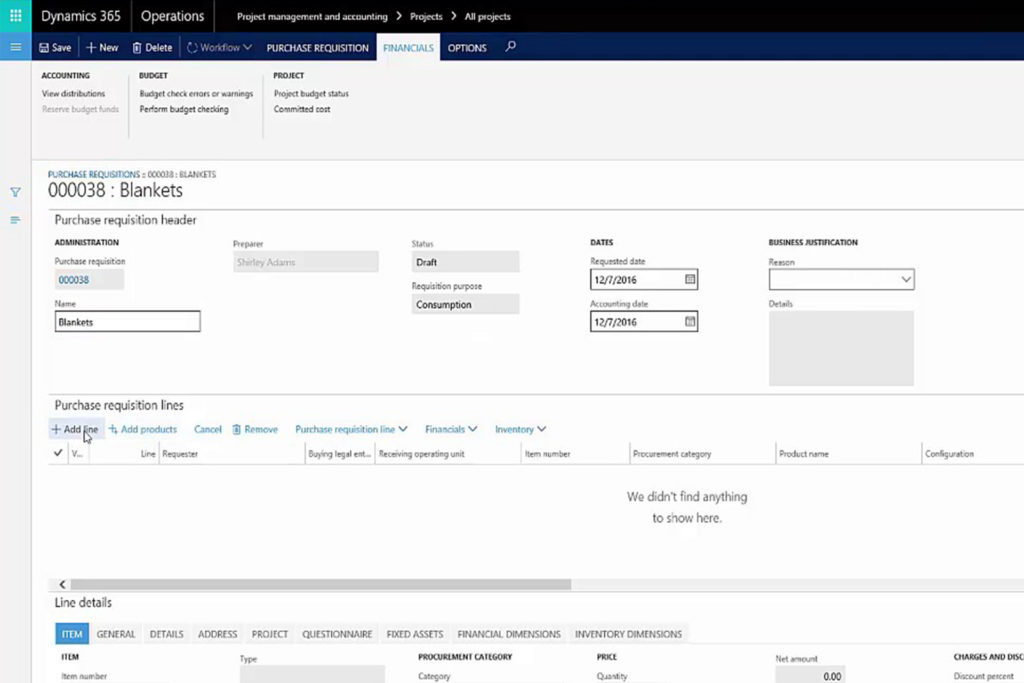Switch to General line details tab
Viewport: 1024px width, 683px height.
pyautogui.click(x=116, y=634)
